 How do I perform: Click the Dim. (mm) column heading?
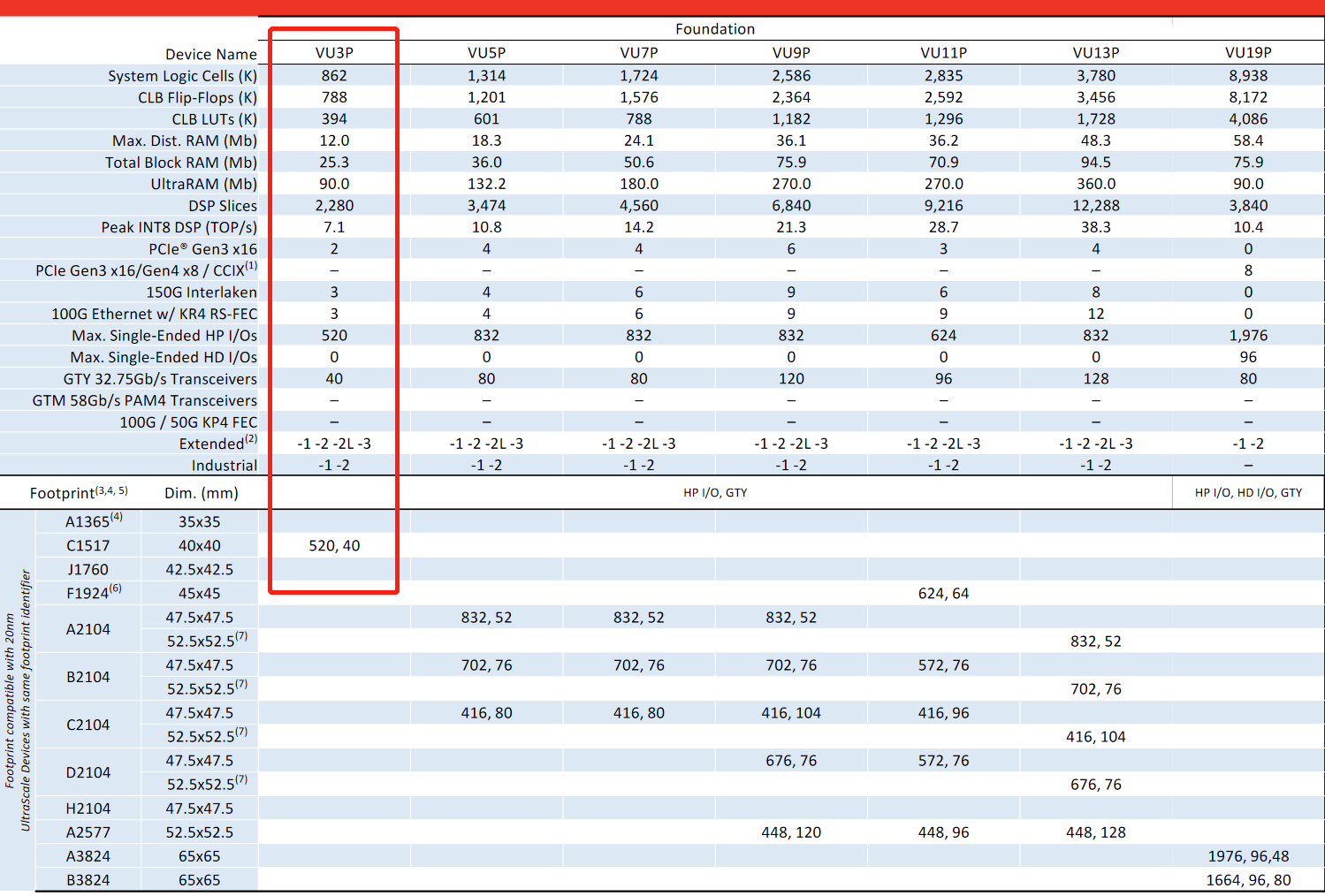(x=202, y=493)
